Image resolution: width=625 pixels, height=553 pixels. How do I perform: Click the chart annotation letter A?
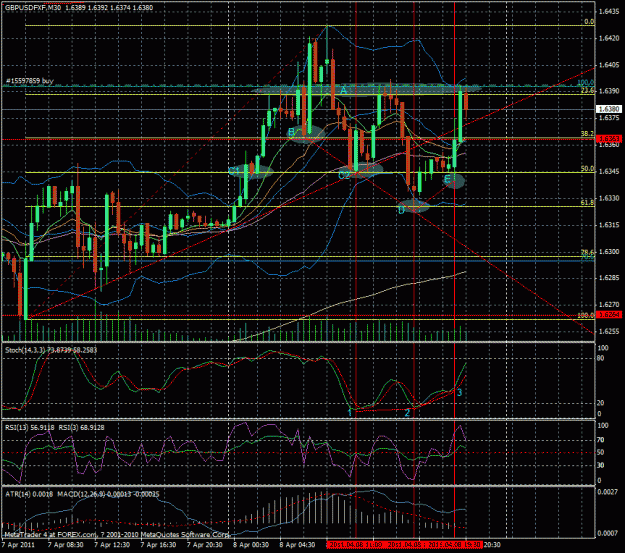pyautogui.click(x=344, y=91)
